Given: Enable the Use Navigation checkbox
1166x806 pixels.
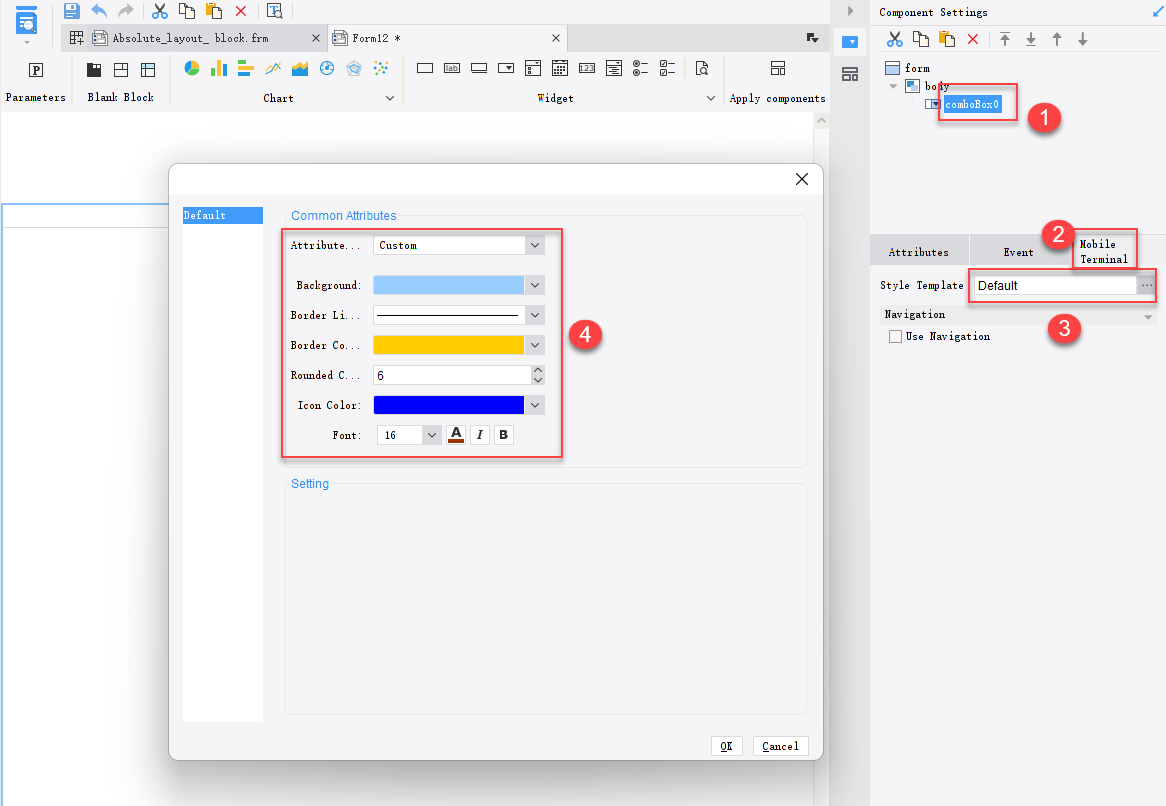Looking at the screenshot, I should tap(895, 337).
